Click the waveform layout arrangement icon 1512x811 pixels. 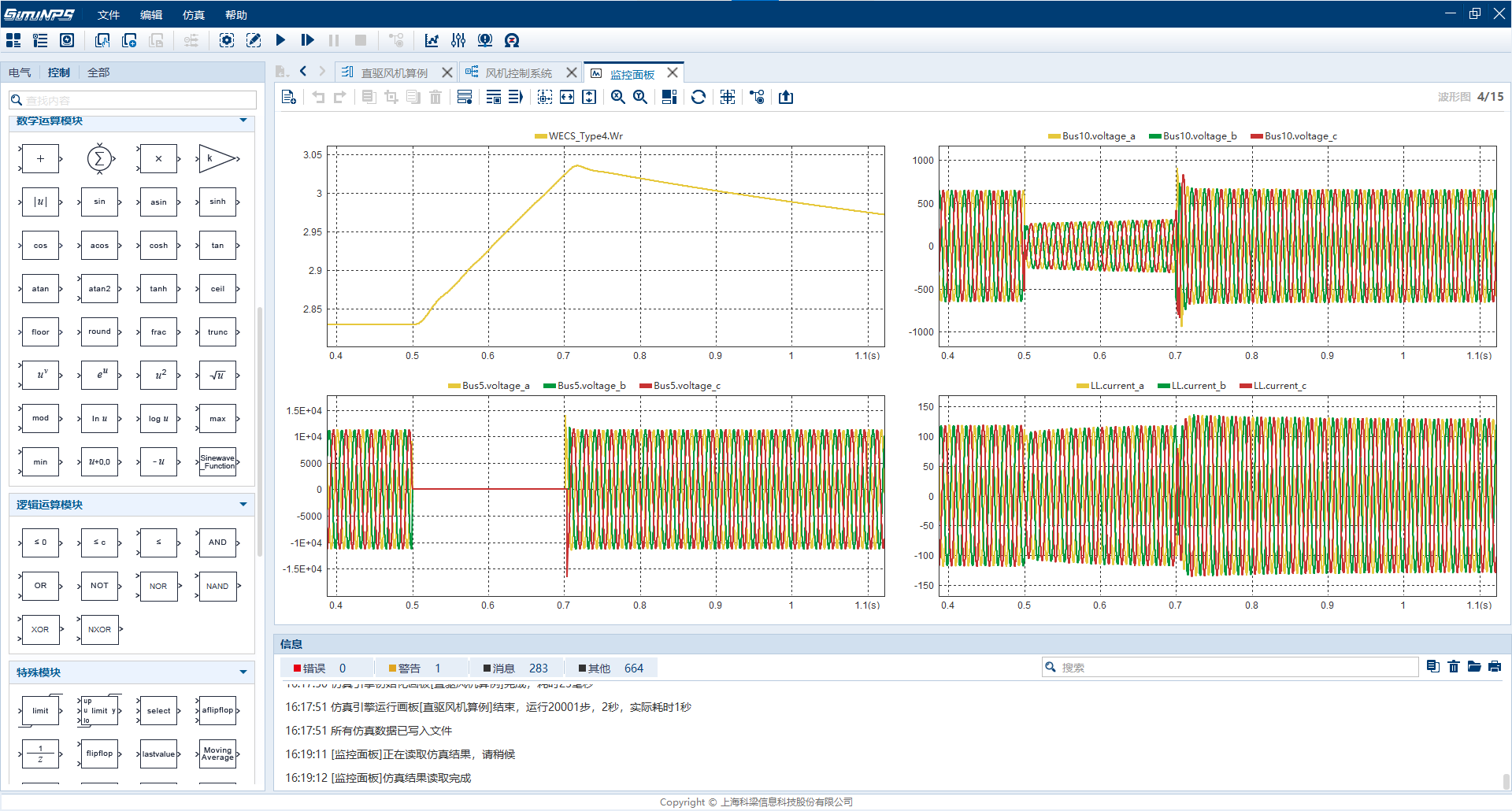coord(669,97)
